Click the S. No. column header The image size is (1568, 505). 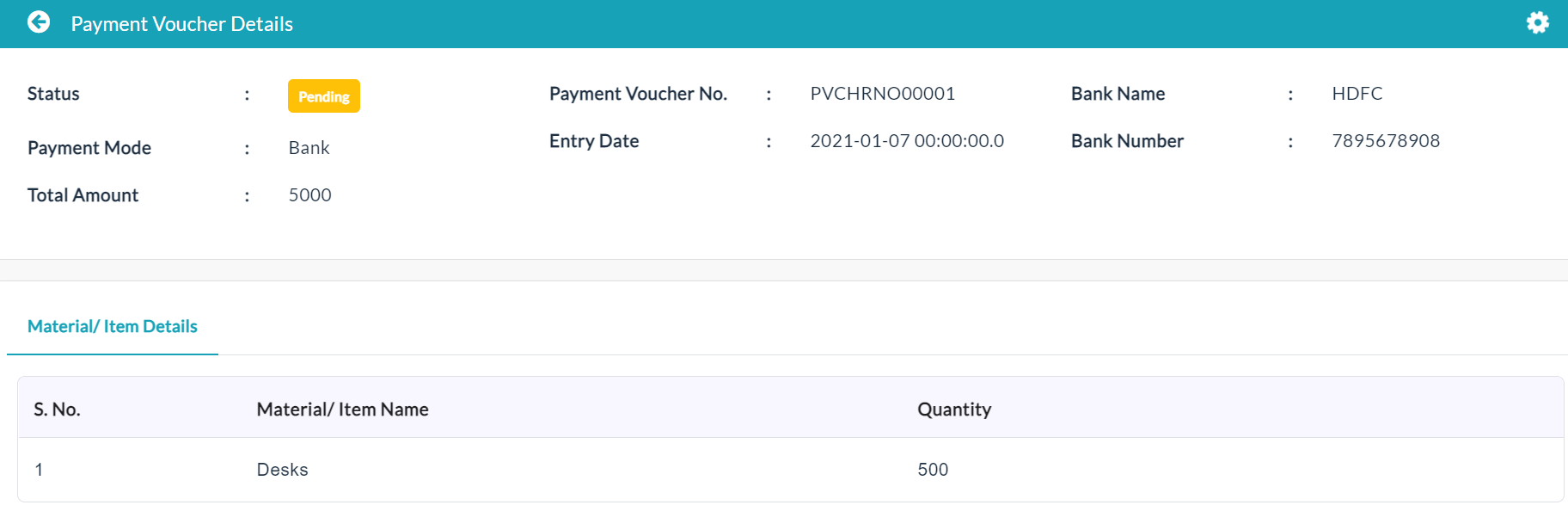(x=57, y=410)
